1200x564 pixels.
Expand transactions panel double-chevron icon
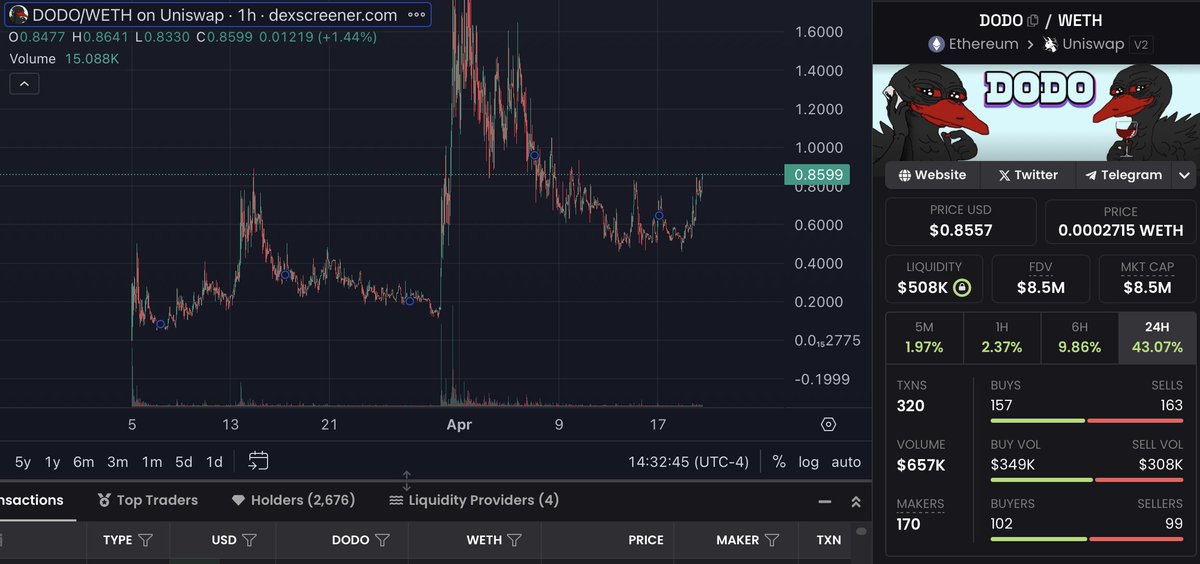pyautogui.click(x=856, y=501)
